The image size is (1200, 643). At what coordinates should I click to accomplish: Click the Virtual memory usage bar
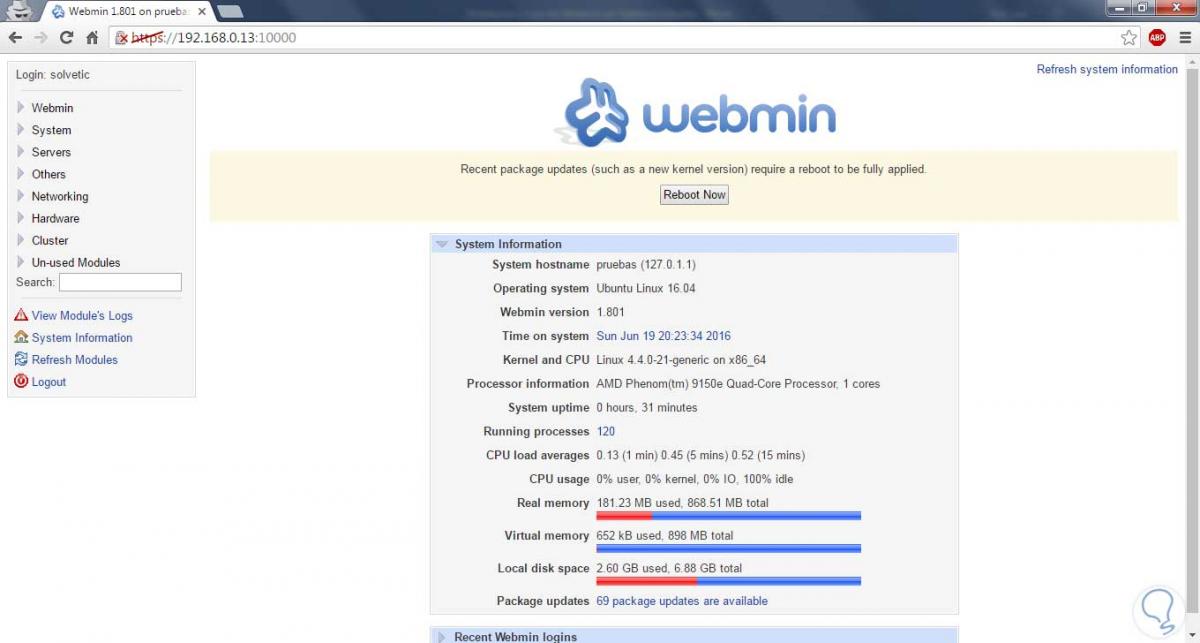point(728,548)
